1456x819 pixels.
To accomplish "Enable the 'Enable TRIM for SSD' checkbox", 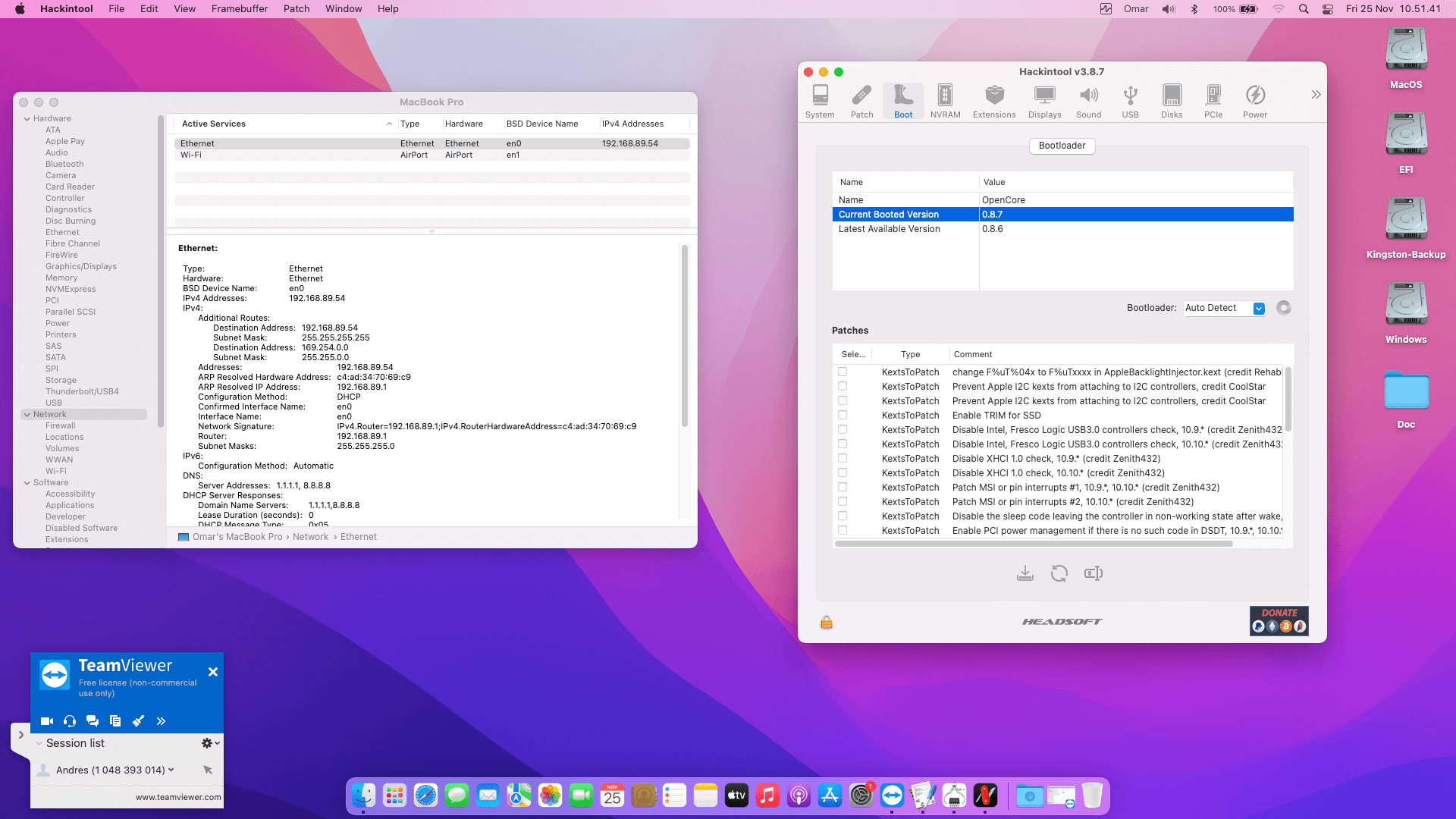I will coord(843,415).
